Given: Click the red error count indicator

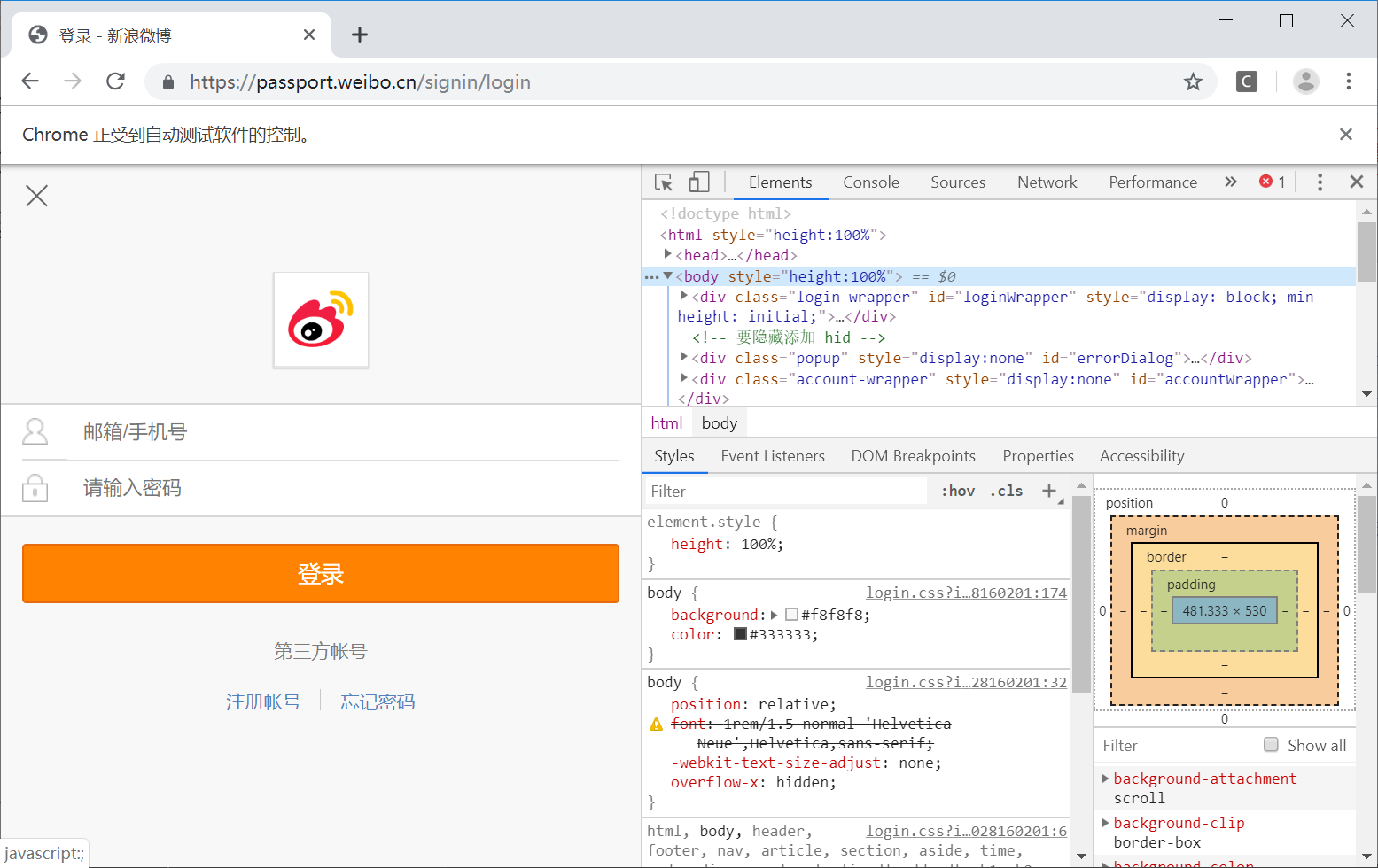Looking at the screenshot, I should tap(1273, 182).
